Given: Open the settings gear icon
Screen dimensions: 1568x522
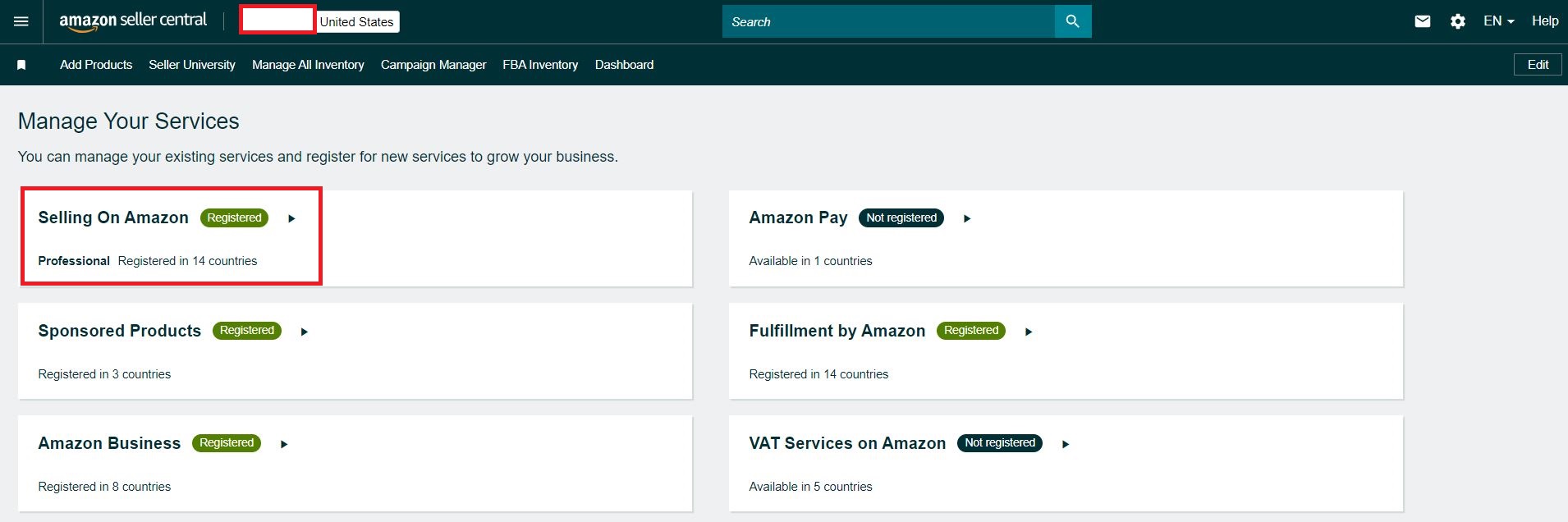Looking at the screenshot, I should (1458, 21).
